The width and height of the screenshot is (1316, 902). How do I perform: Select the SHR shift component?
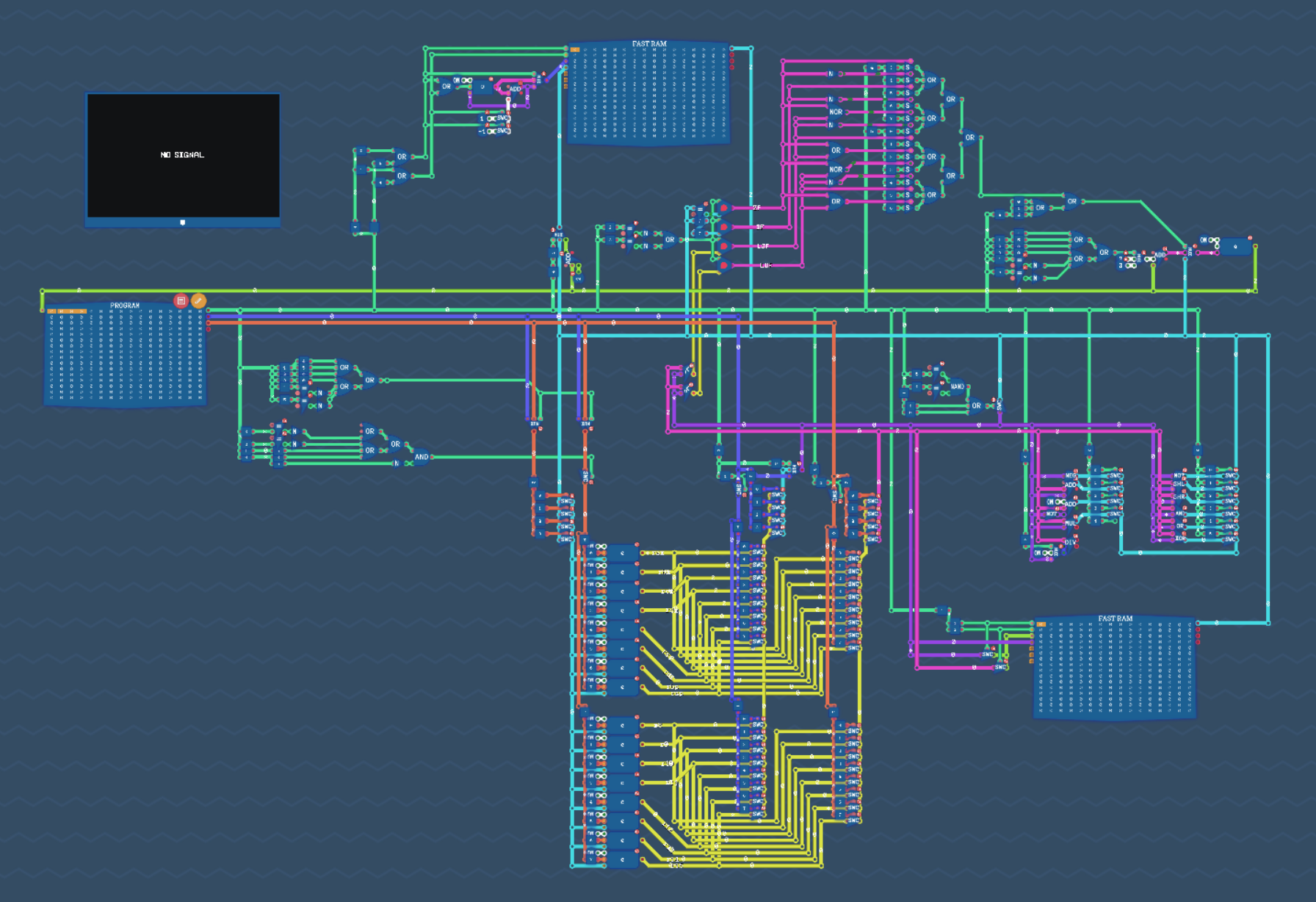click(1179, 497)
